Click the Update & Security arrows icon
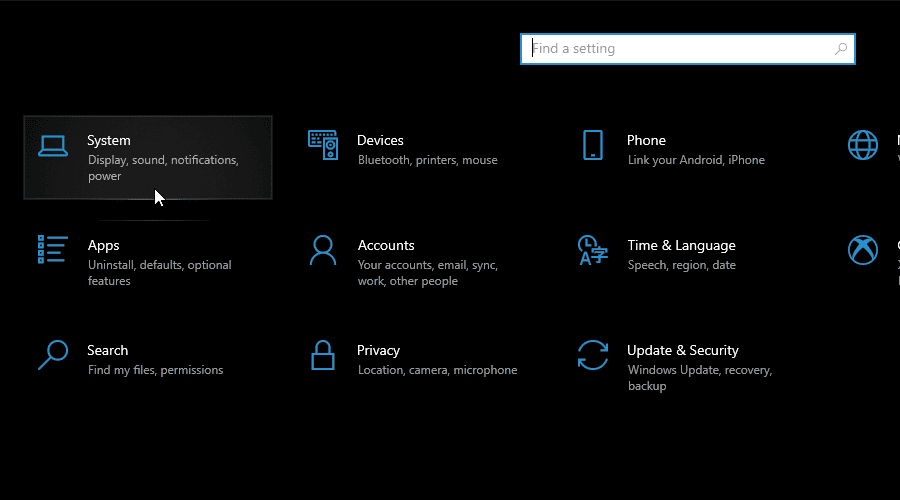The width and height of the screenshot is (900, 500). click(x=593, y=355)
